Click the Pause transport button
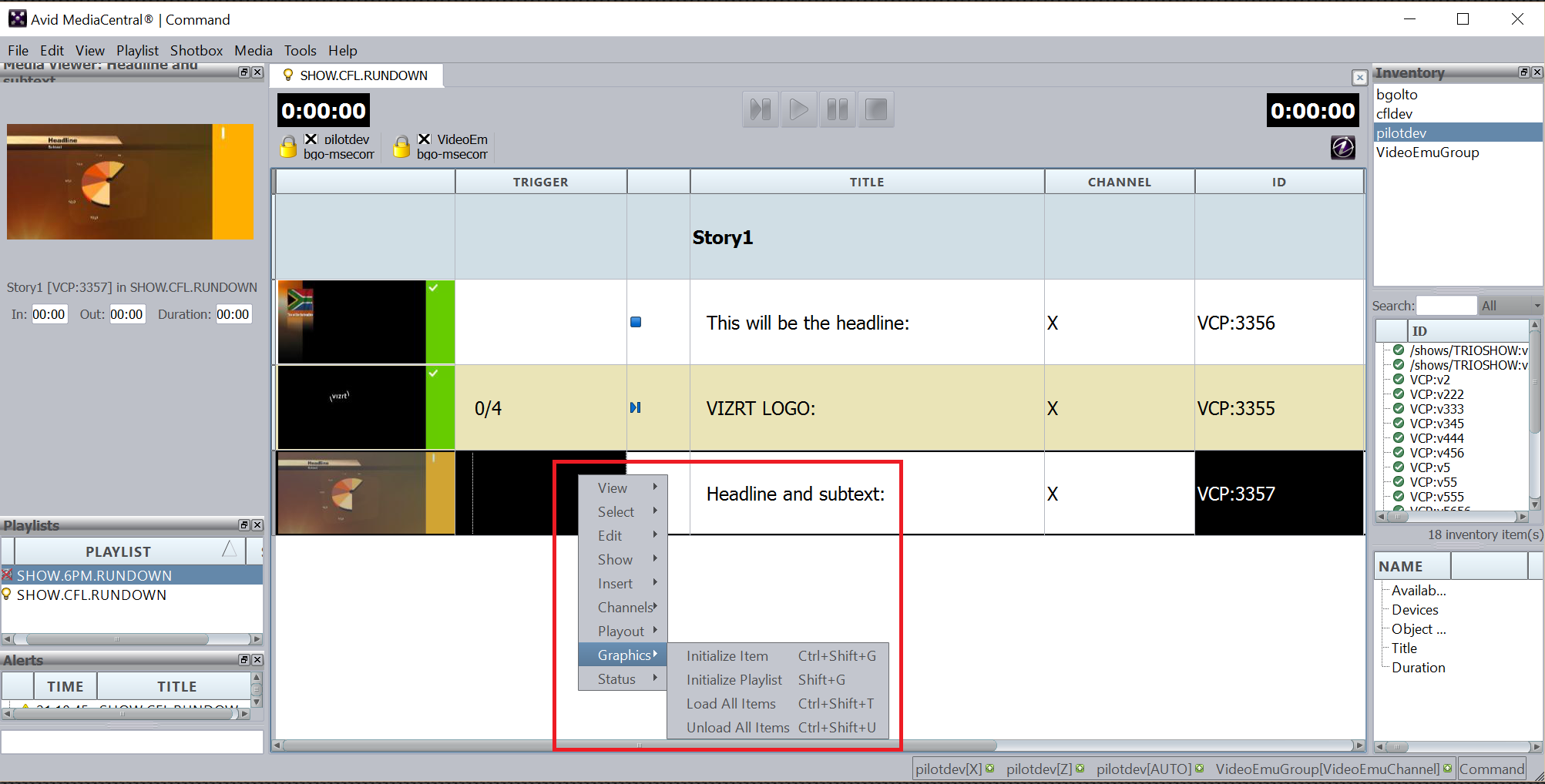1545x784 pixels. [838, 109]
